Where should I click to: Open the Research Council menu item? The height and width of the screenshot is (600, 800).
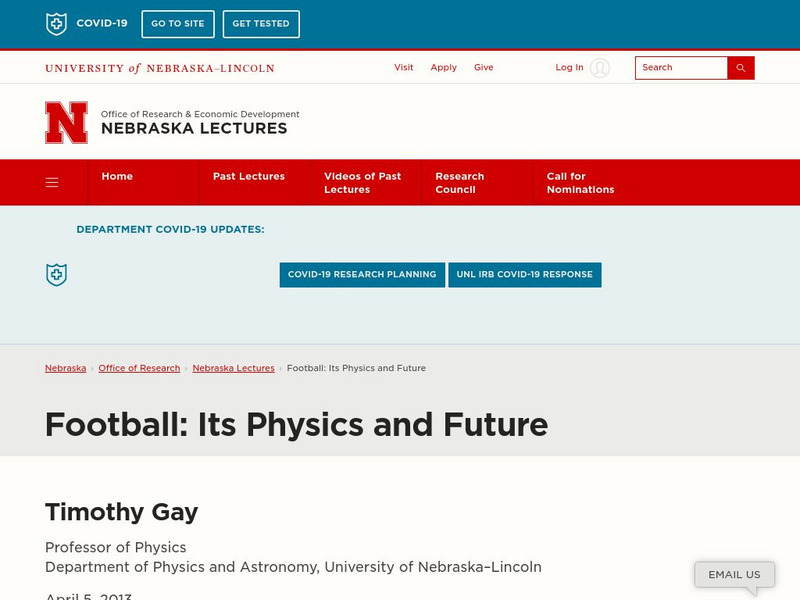pyautogui.click(x=460, y=183)
